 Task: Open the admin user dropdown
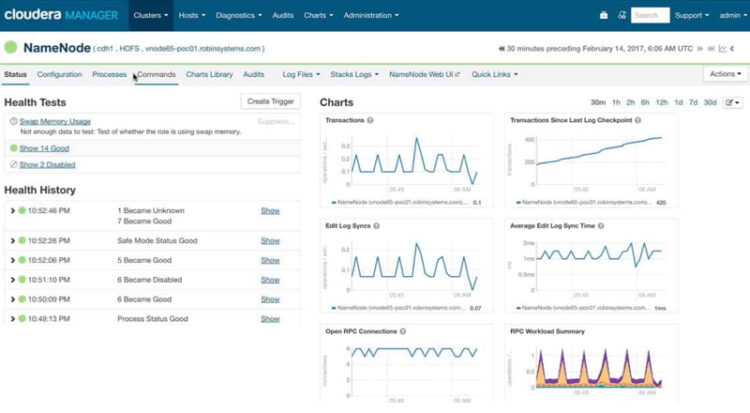click(733, 15)
